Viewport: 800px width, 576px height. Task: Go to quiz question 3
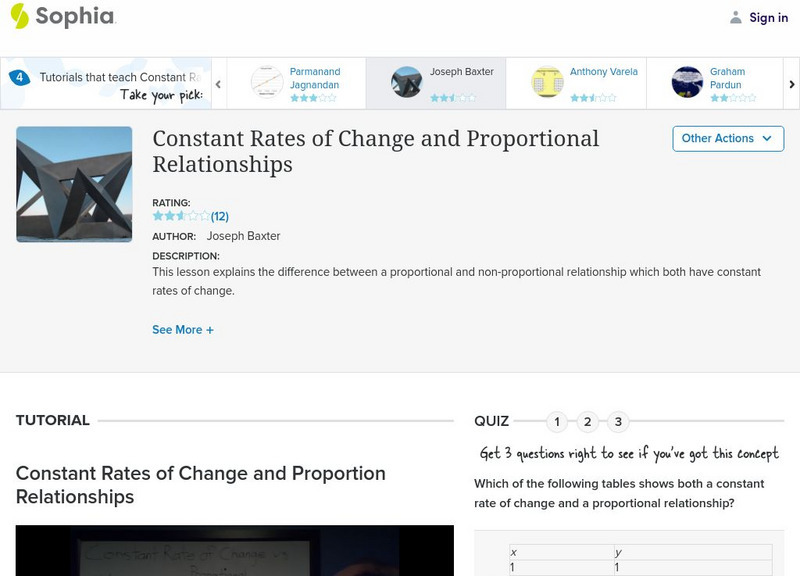(x=618, y=422)
